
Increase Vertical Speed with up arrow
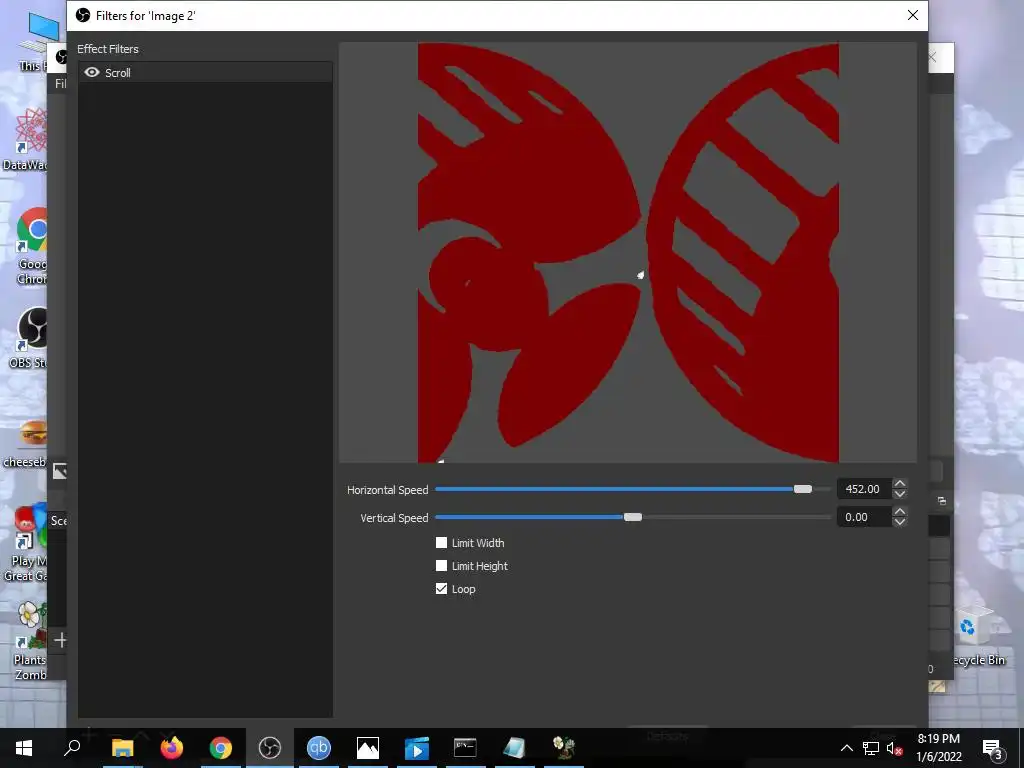(x=900, y=512)
